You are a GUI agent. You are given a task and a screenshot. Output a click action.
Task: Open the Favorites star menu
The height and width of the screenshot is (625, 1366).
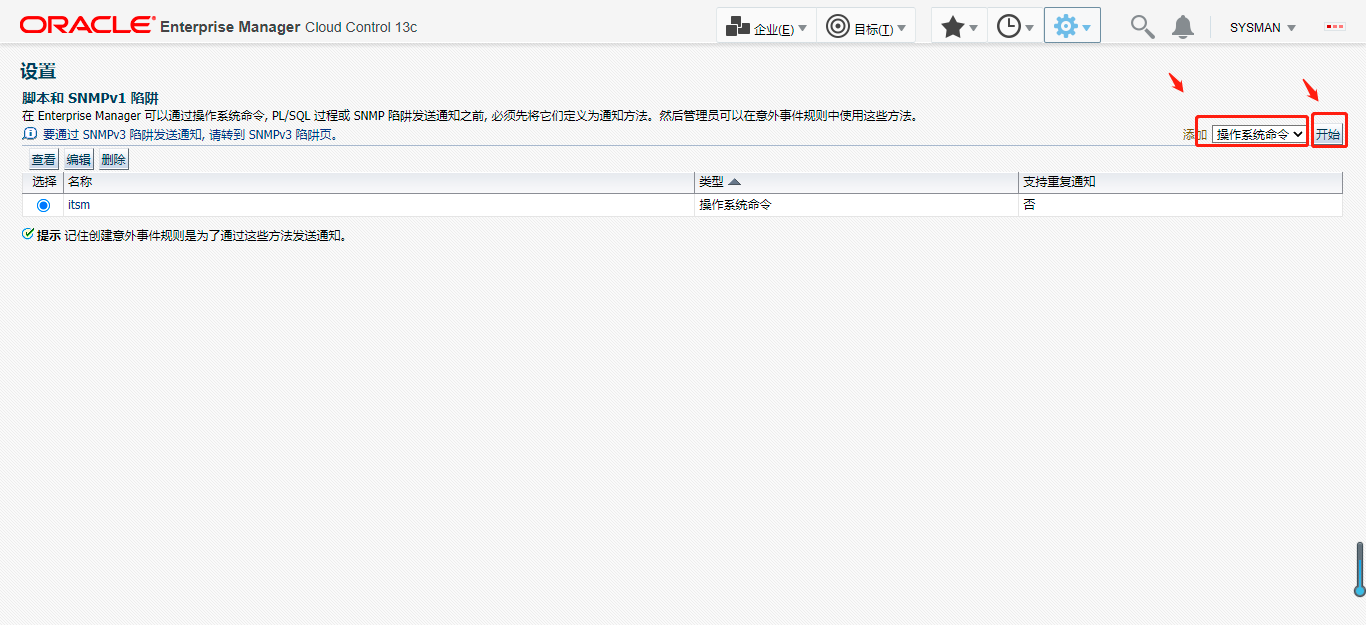(x=959, y=27)
